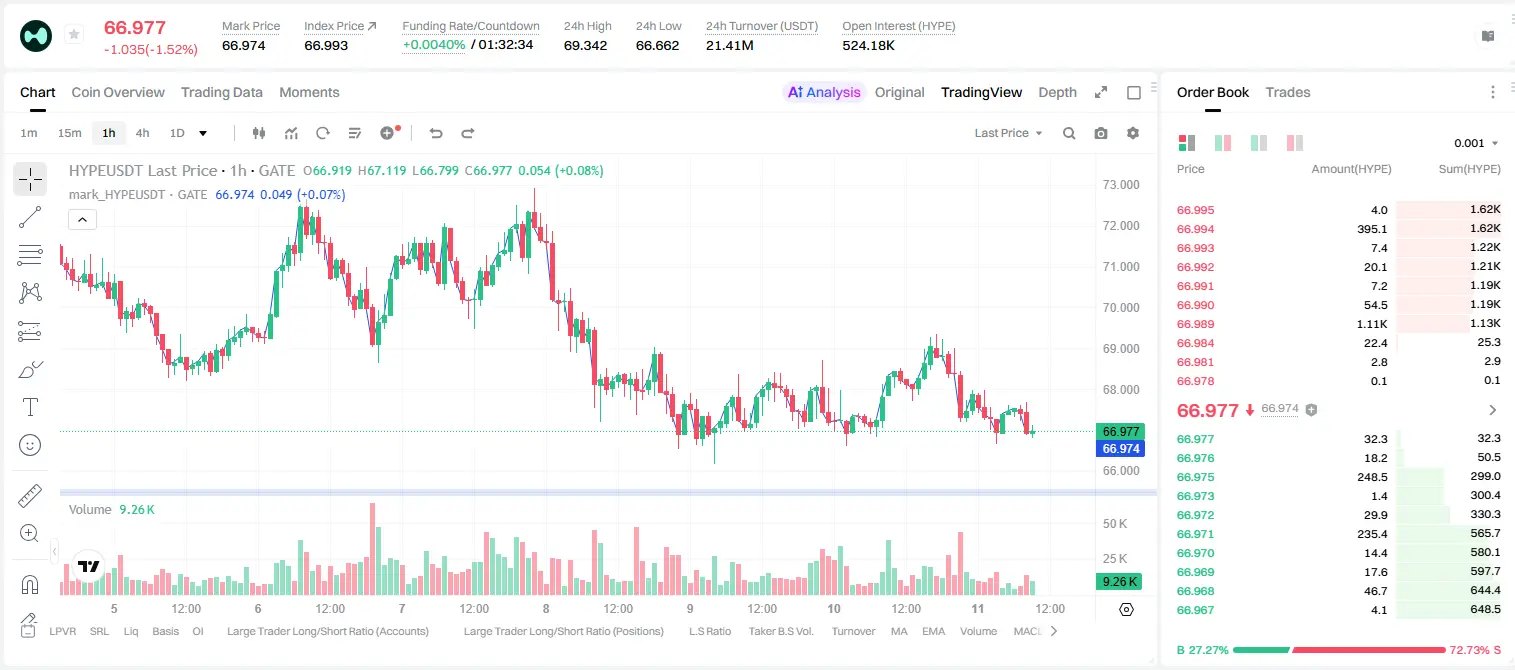Switch to the Trades tab
This screenshot has height=670, width=1515.
point(1287,92)
